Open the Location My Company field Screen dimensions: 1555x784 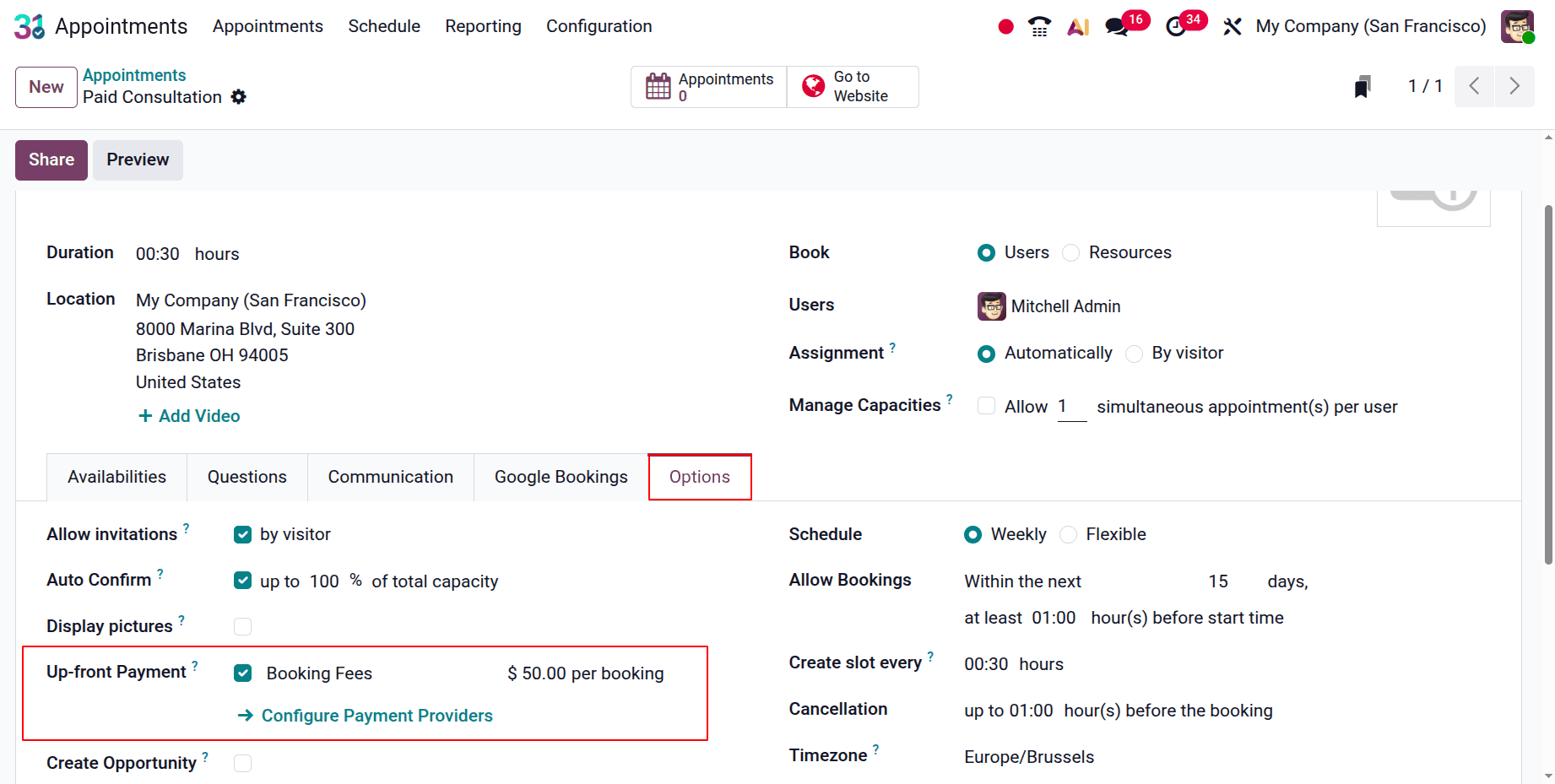[x=252, y=300]
